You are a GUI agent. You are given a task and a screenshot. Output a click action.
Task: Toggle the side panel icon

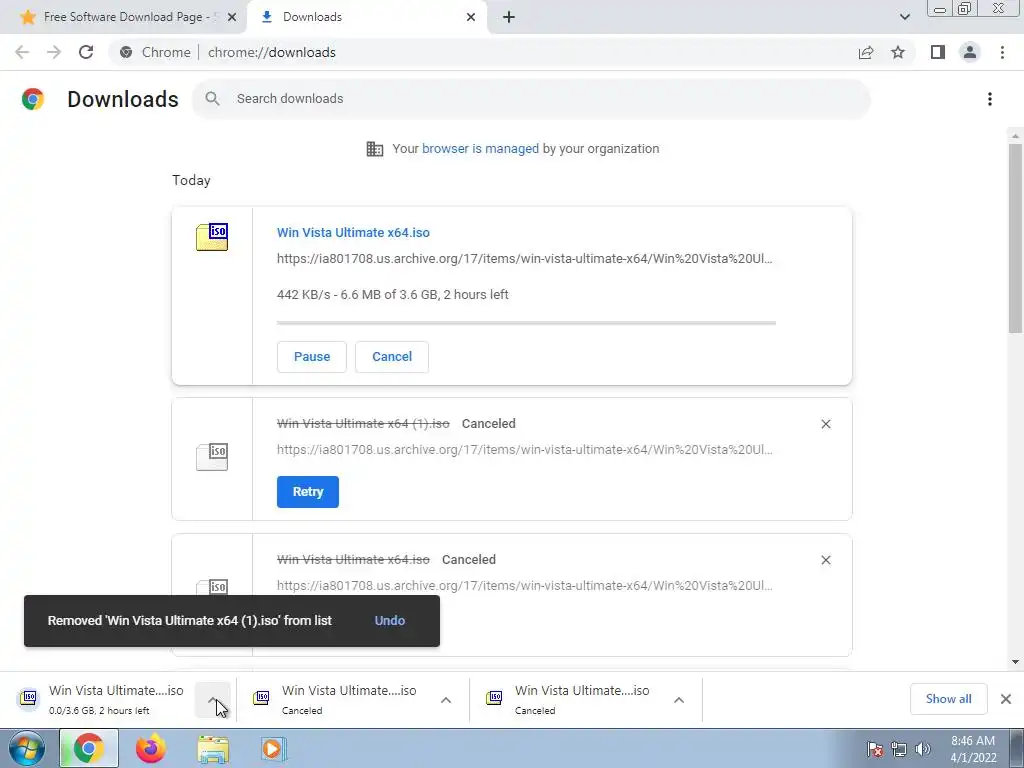click(x=938, y=52)
